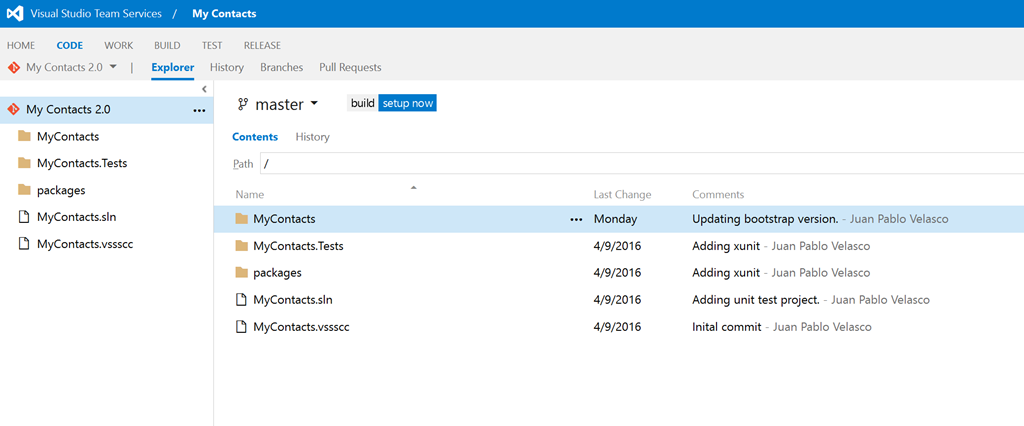Open the My Contacts 2.0 repository dropdown
The height and width of the screenshot is (426, 1024).
[113, 67]
